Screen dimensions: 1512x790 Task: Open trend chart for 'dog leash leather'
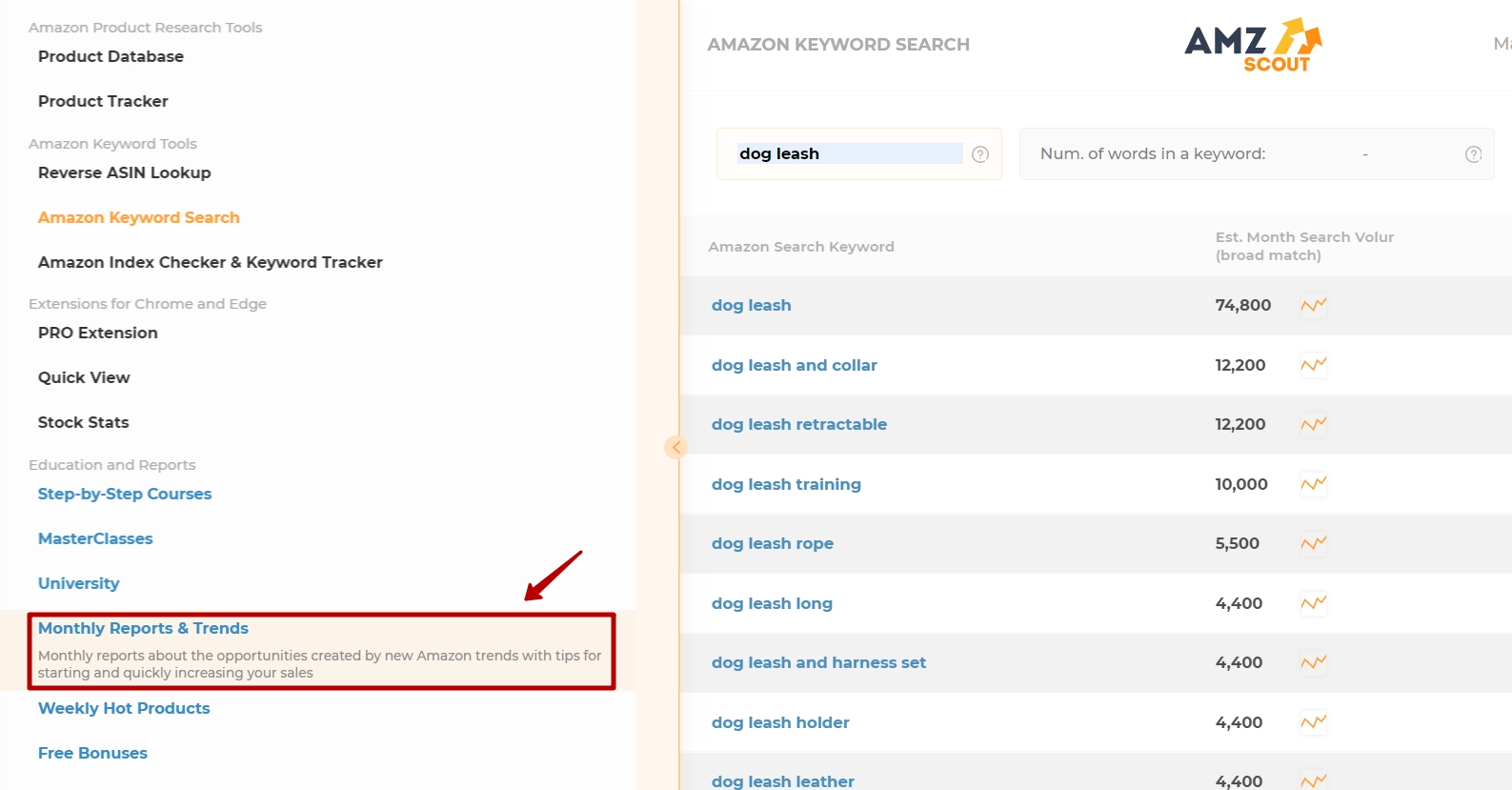(1314, 780)
